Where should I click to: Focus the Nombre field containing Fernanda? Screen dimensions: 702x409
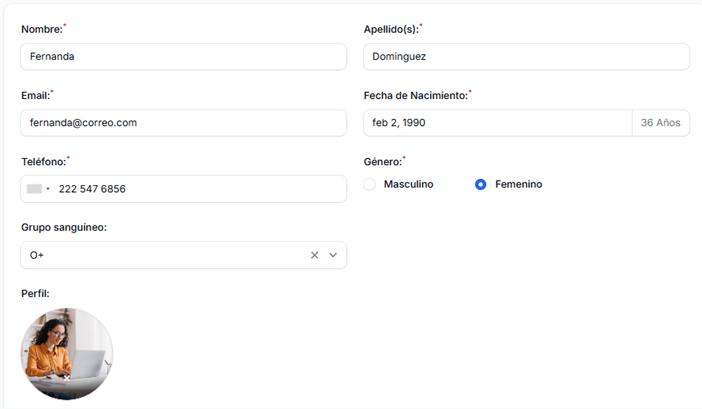pyautogui.click(x=183, y=56)
